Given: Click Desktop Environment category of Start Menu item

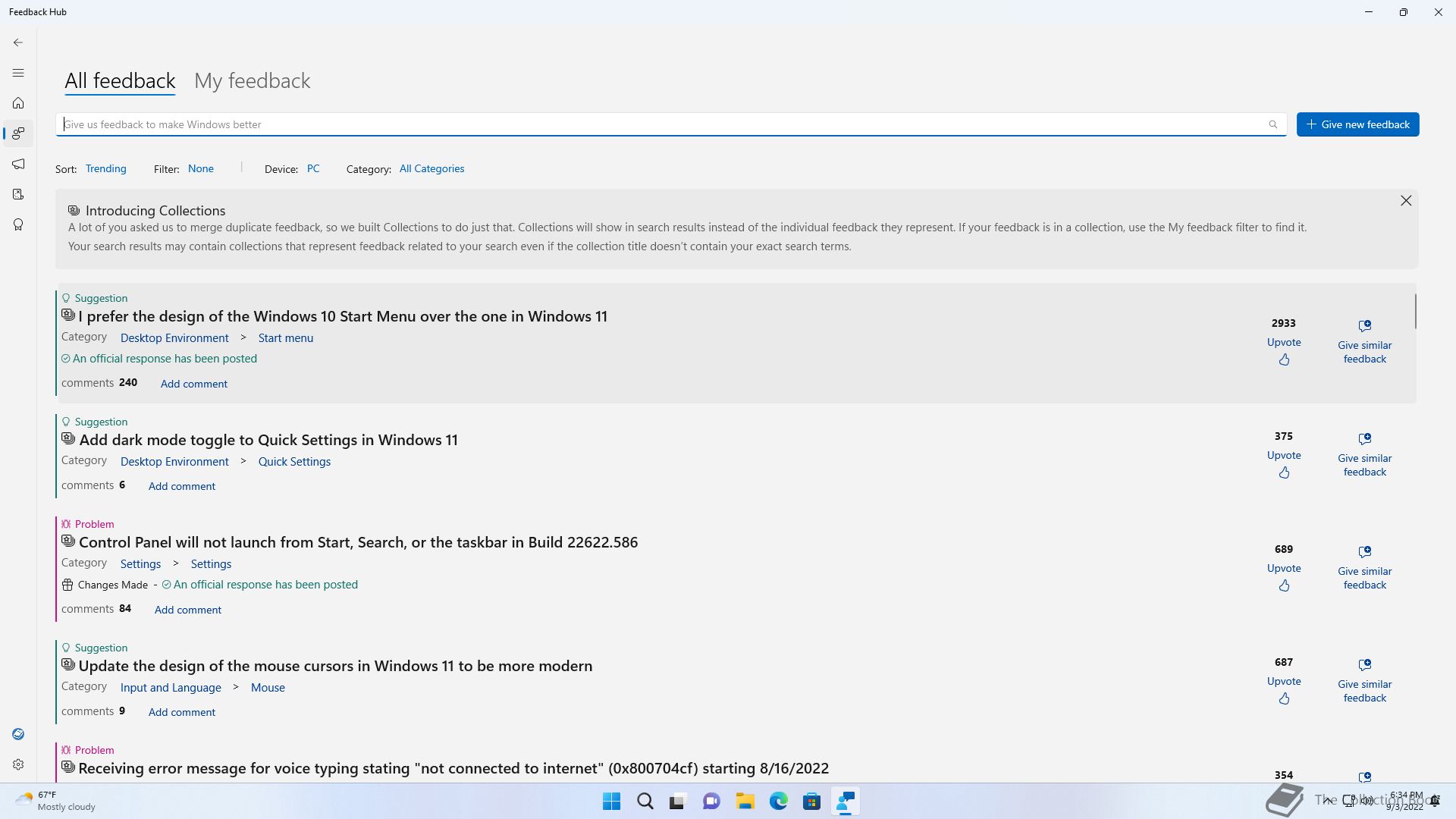Looking at the screenshot, I should coord(174,337).
